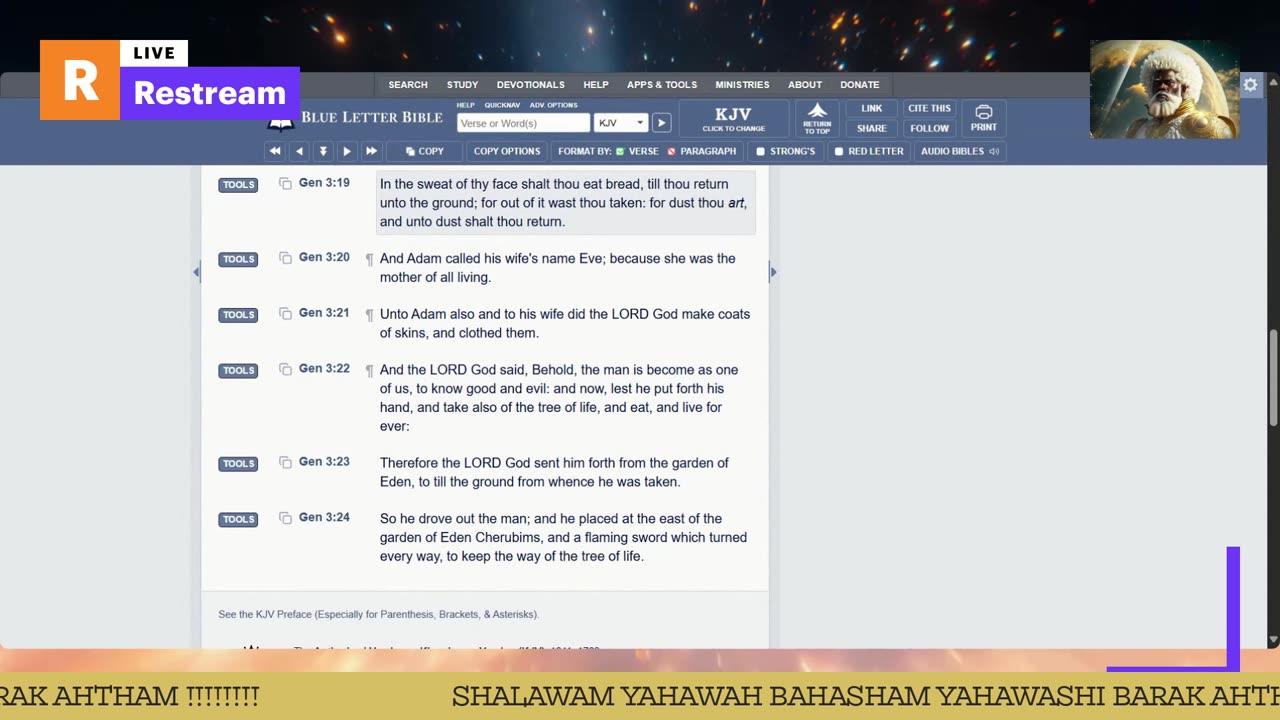Click KJV Click to Change button

[733, 118]
